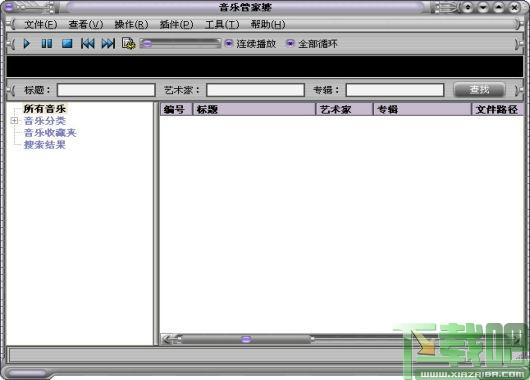This screenshot has width=530, height=380.
Task: Sort by the 编号 column header
Action: pyautogui.click(x=176, y=110)
